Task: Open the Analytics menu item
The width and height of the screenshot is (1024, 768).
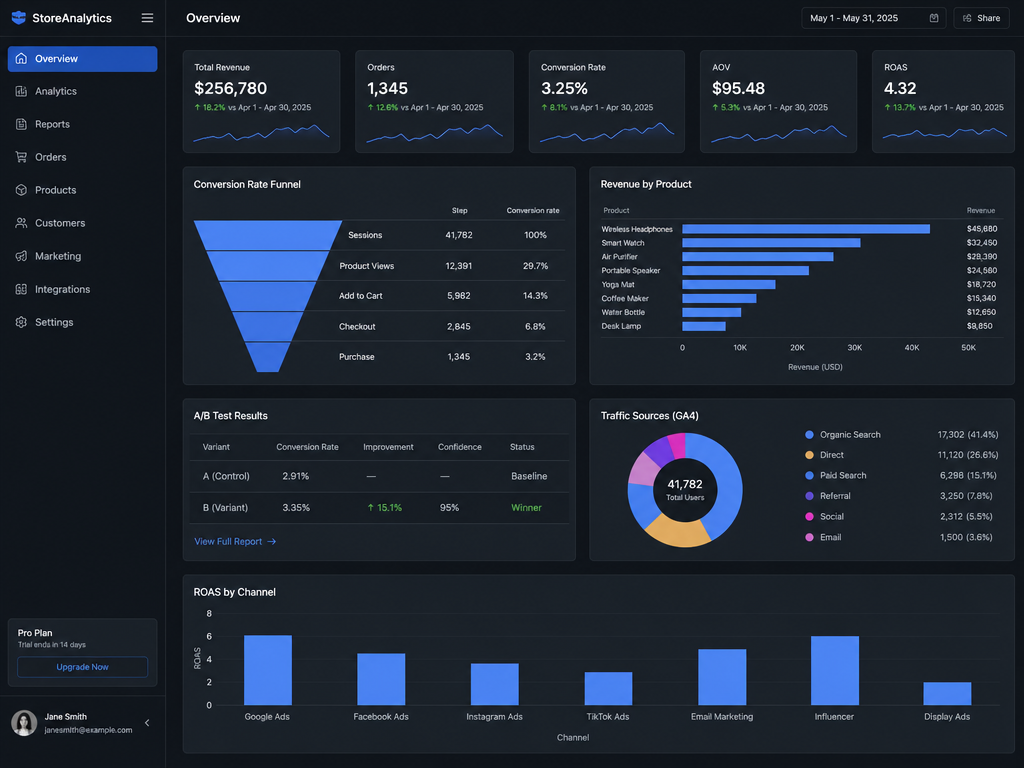Action: tap(82, 91)
